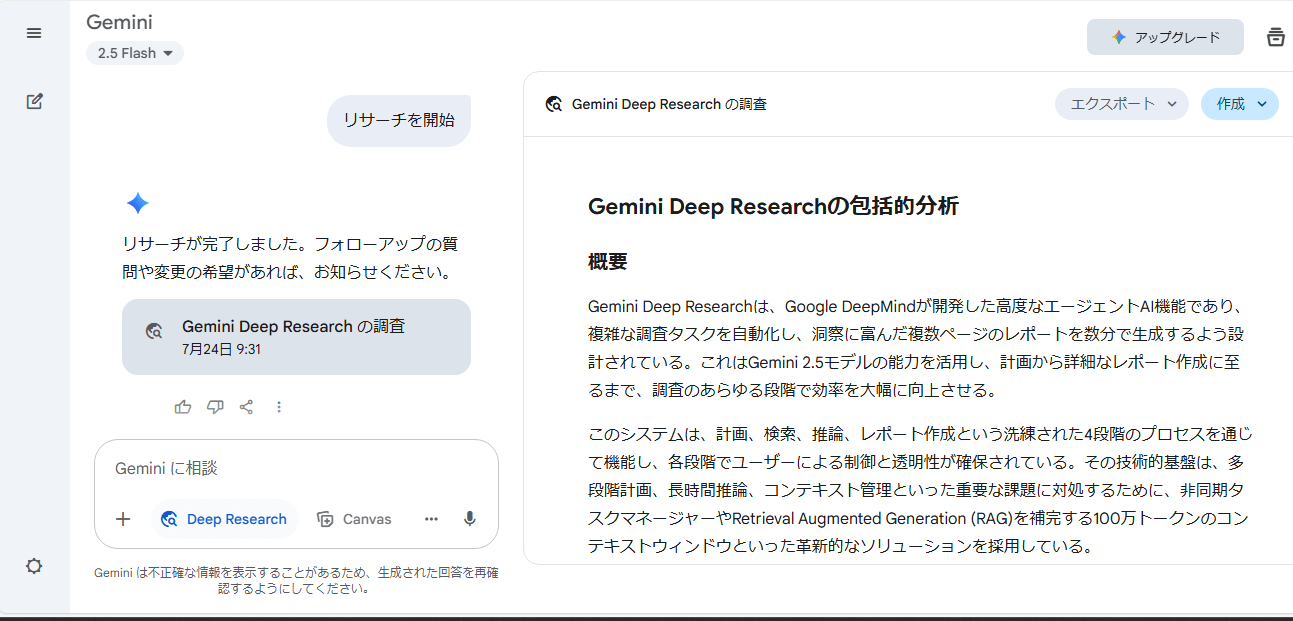Click the microphone voice input icon
Viewport: 1293px width, 621px height.
pyautogui.click(x=469, y=519)
